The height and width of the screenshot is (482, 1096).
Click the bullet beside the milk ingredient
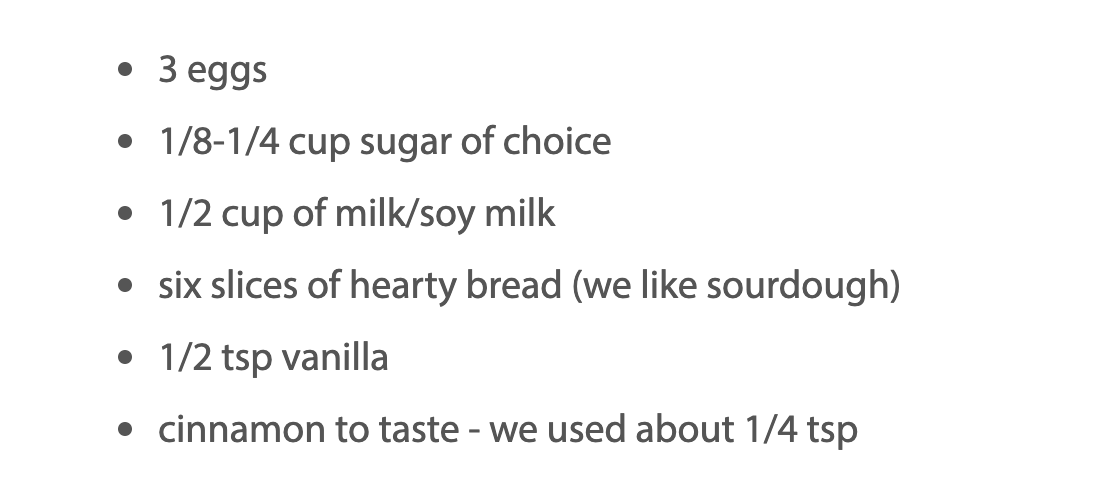click(x=125, y=213)
